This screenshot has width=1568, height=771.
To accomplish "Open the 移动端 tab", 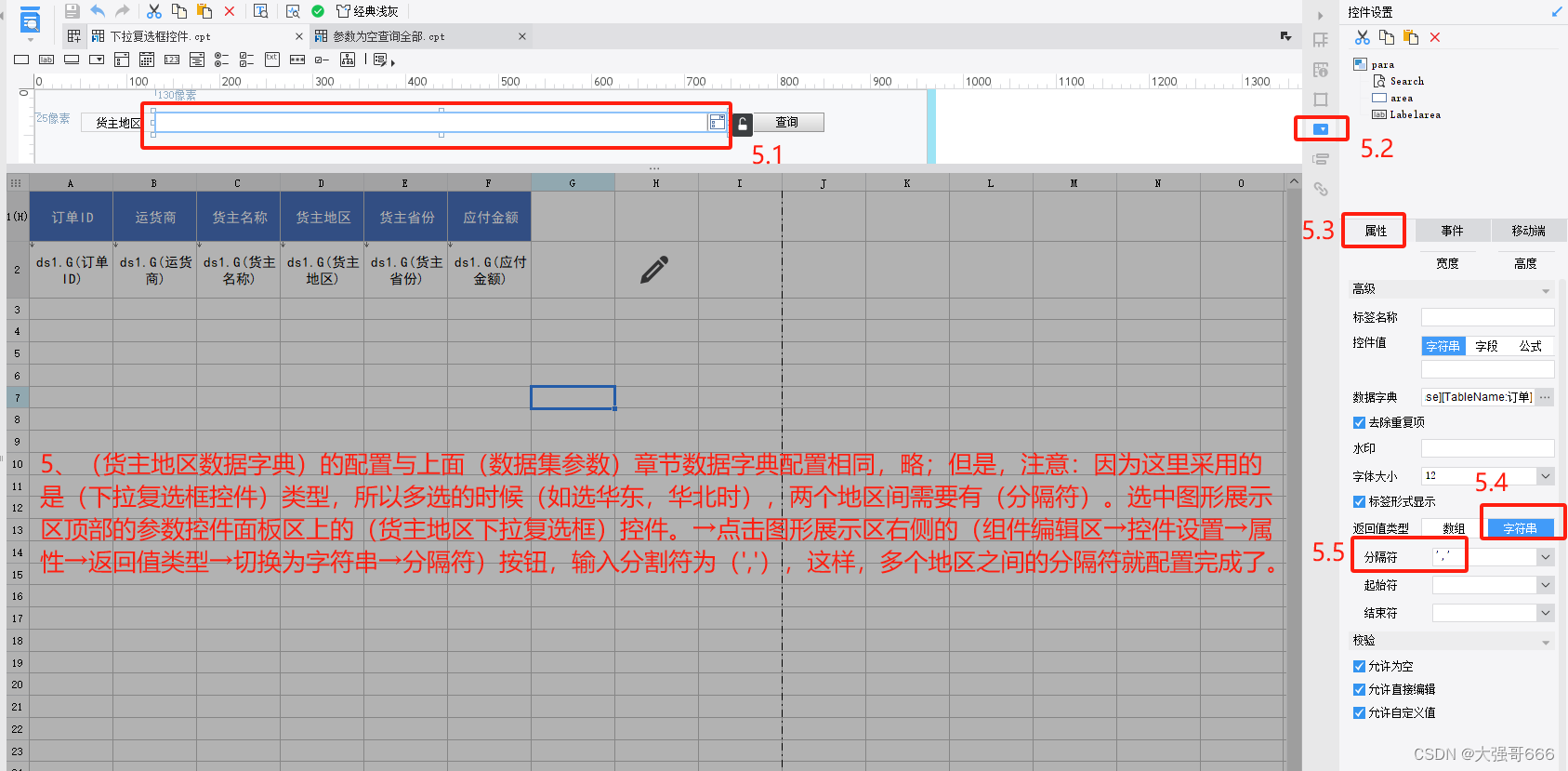I will pyautogui.click(x=1528, y=231).
